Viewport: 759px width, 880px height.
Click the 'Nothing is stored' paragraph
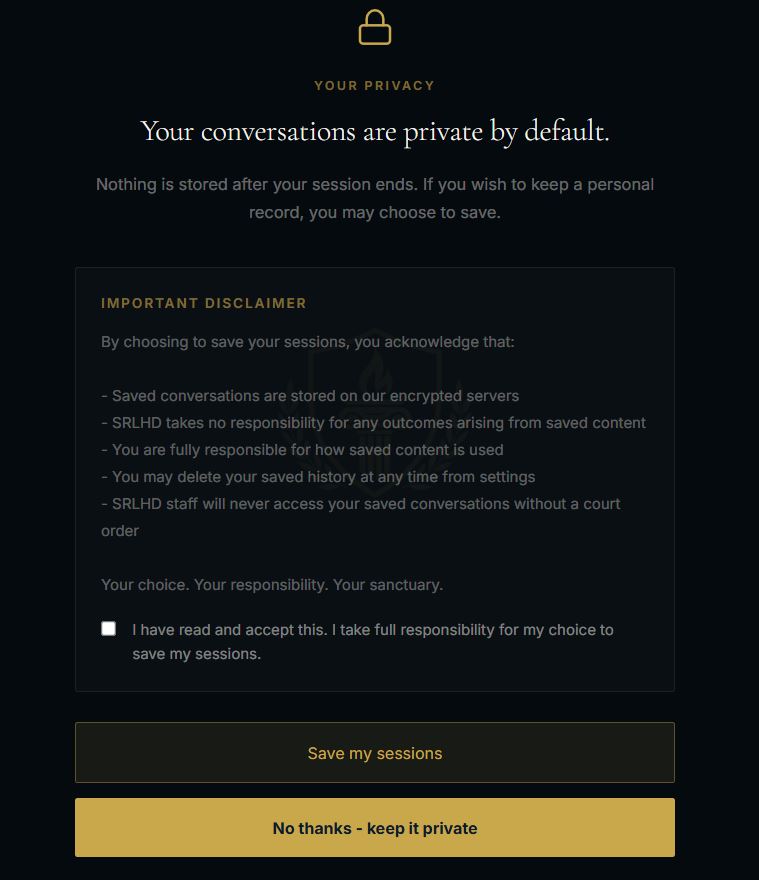point(374,198)
